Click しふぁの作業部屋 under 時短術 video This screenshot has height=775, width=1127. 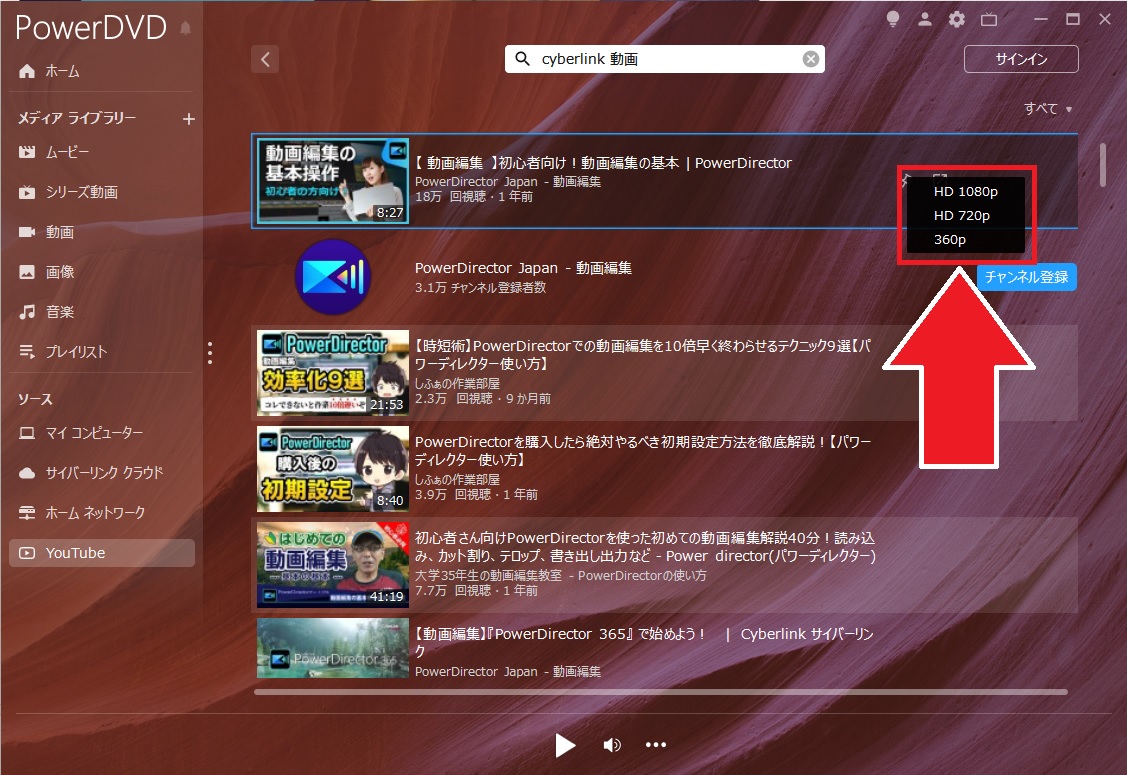[457, 383]
